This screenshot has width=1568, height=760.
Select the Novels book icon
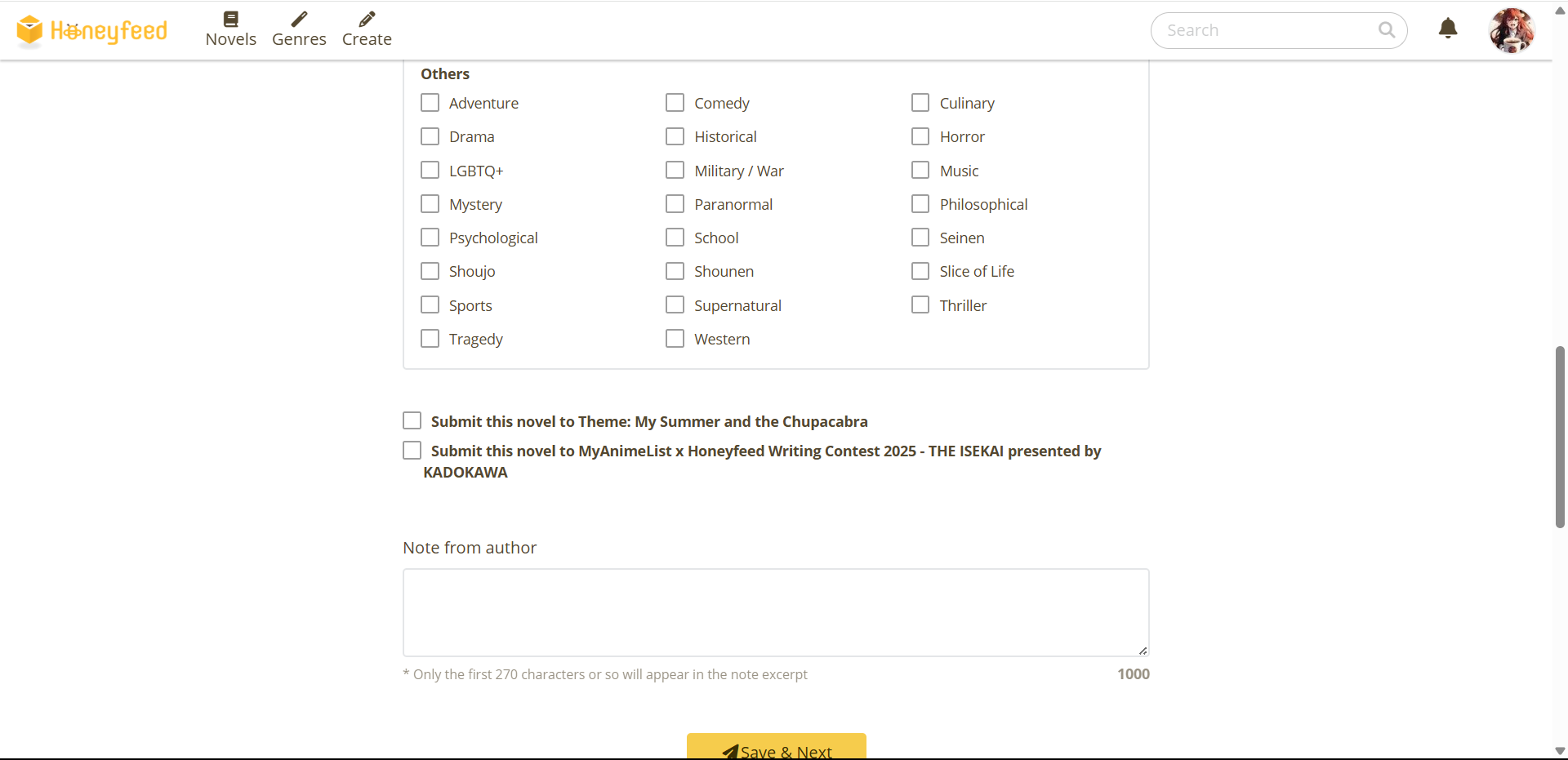tap(231, 17)
